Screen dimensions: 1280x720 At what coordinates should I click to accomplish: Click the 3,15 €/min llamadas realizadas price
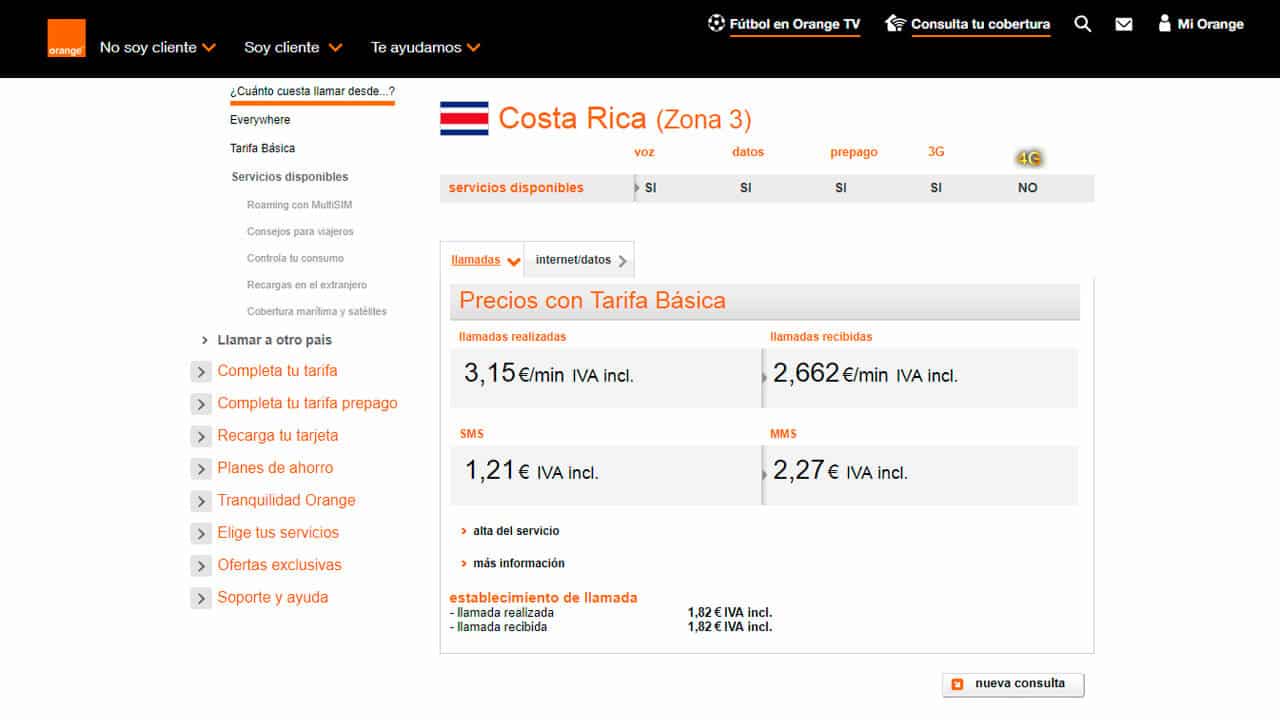point(549,375)
